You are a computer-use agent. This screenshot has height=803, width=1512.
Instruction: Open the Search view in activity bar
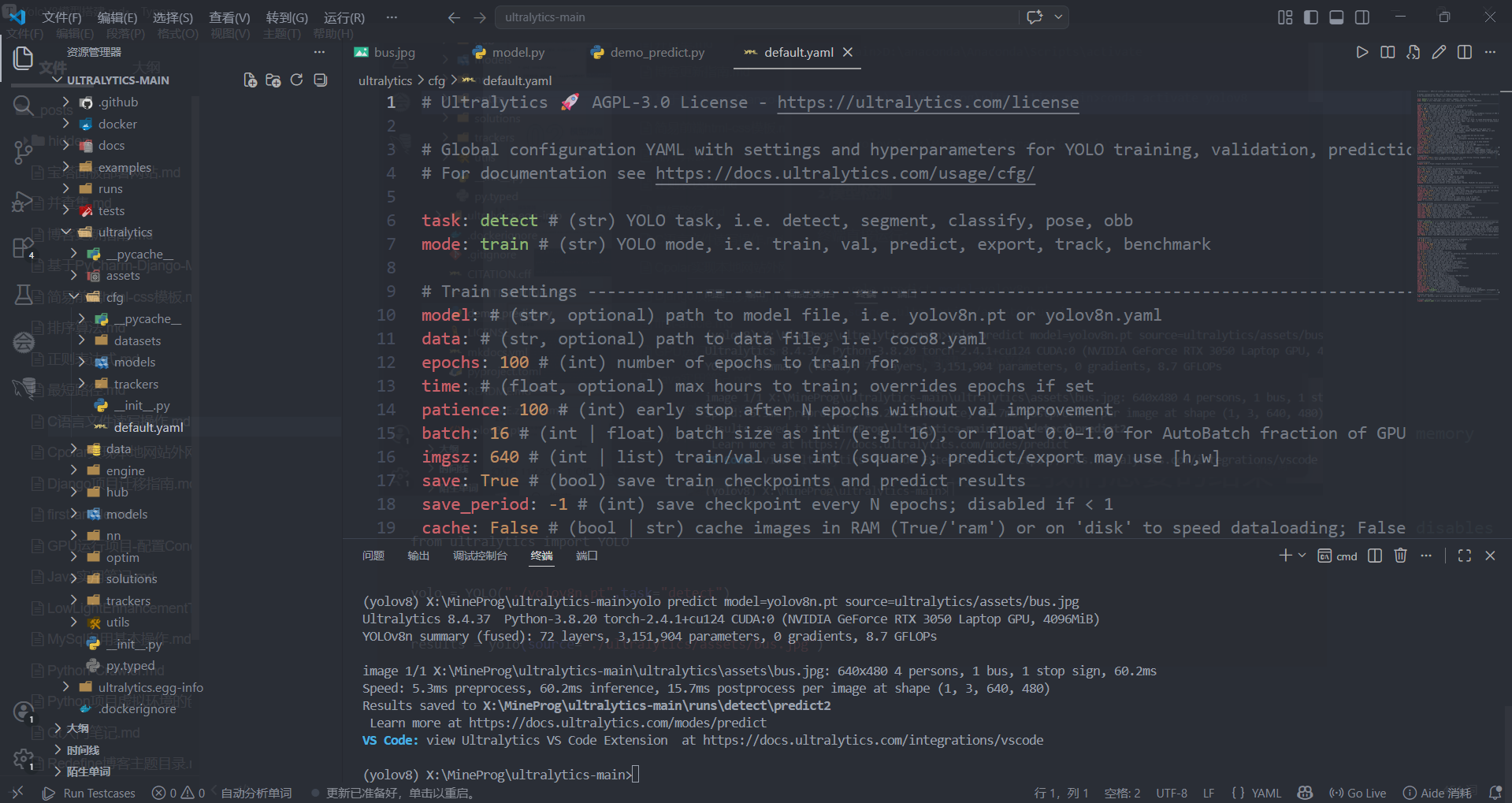(24, 106)
